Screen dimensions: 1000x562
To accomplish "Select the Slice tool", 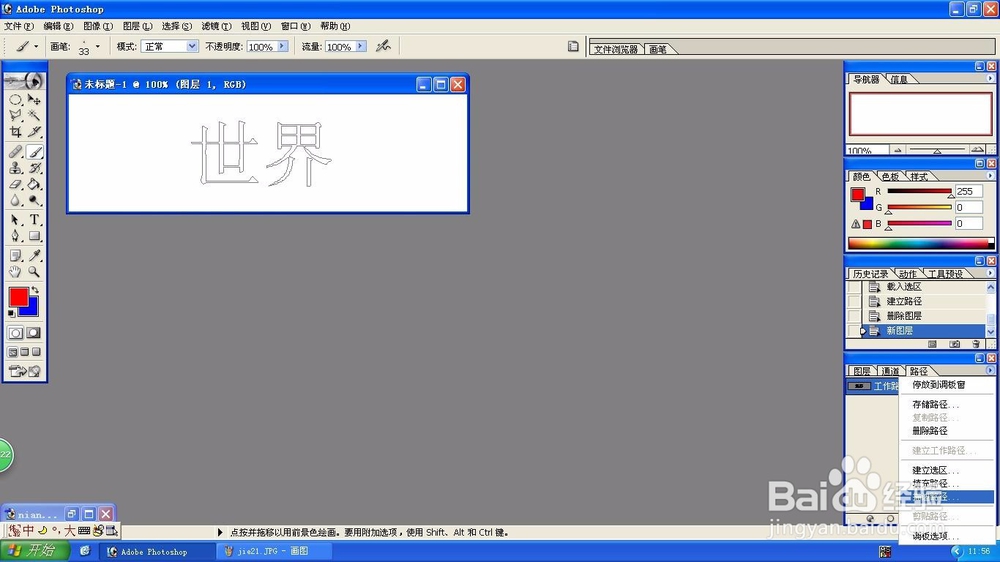I will click(x=34, y=132).
